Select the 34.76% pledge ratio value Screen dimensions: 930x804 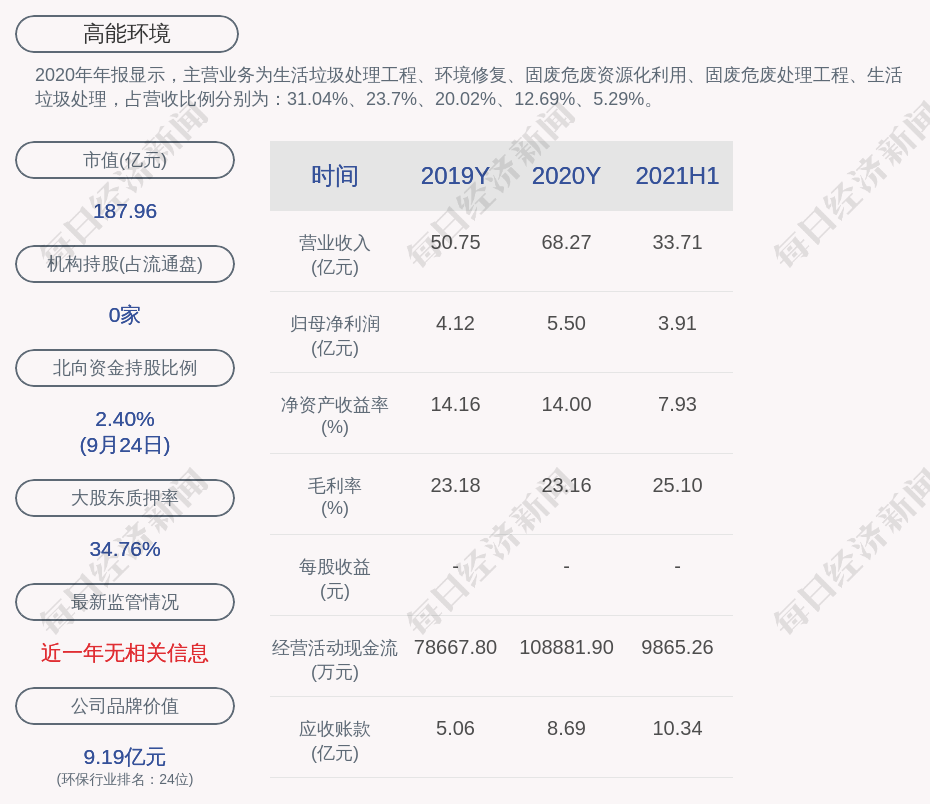coord(125,549)
